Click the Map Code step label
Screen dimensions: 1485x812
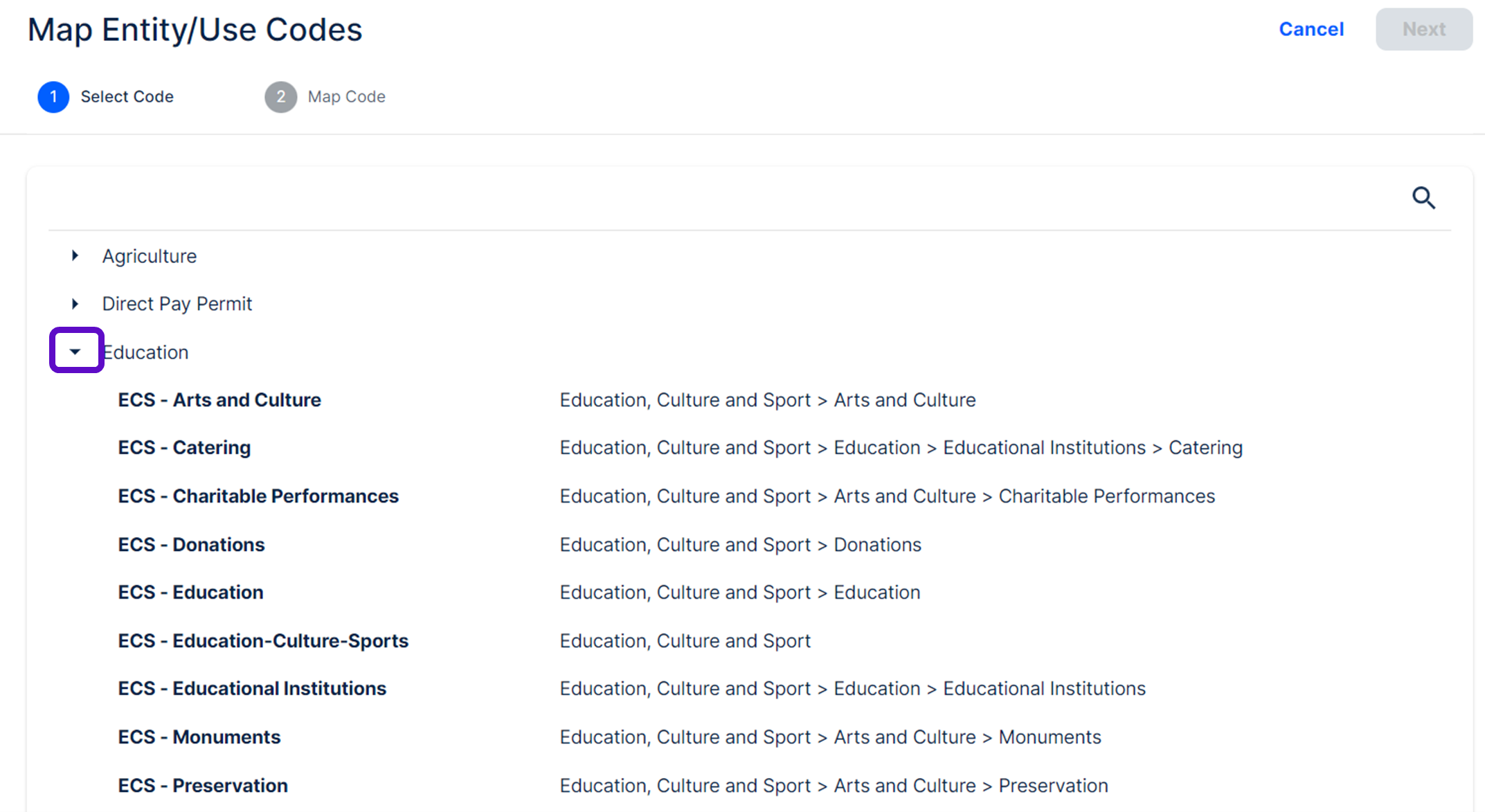(346, 97)
